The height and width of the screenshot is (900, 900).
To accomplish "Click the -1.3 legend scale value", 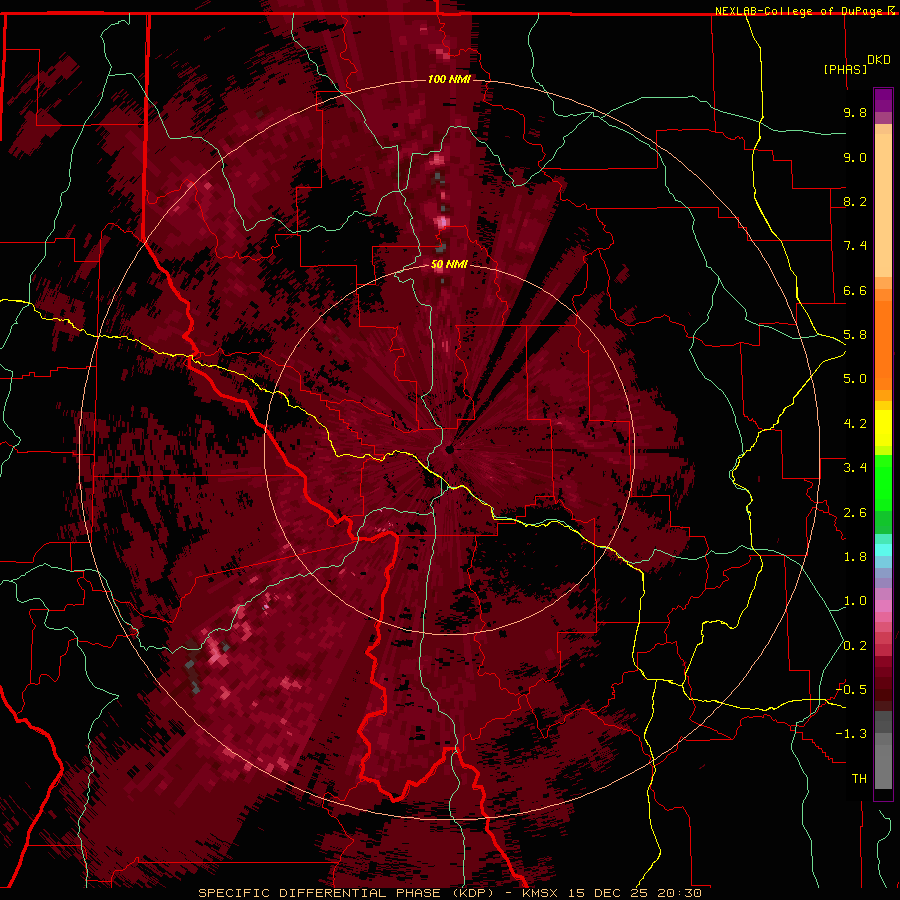I will (851, 734).
